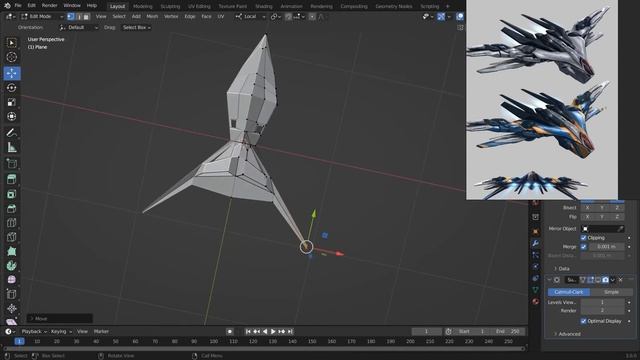
Task: Enable face select mode
Action: point(86,17)
